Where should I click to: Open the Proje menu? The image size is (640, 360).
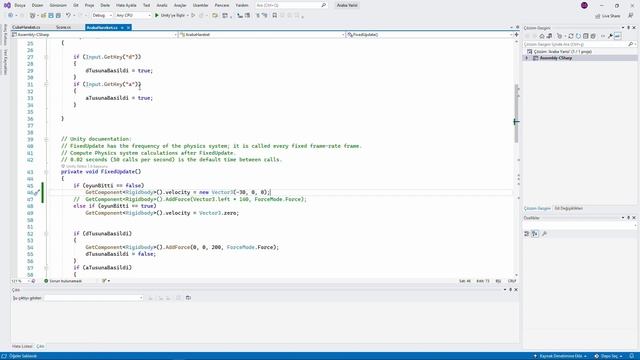pyautogui.click(x=89, y=5)
